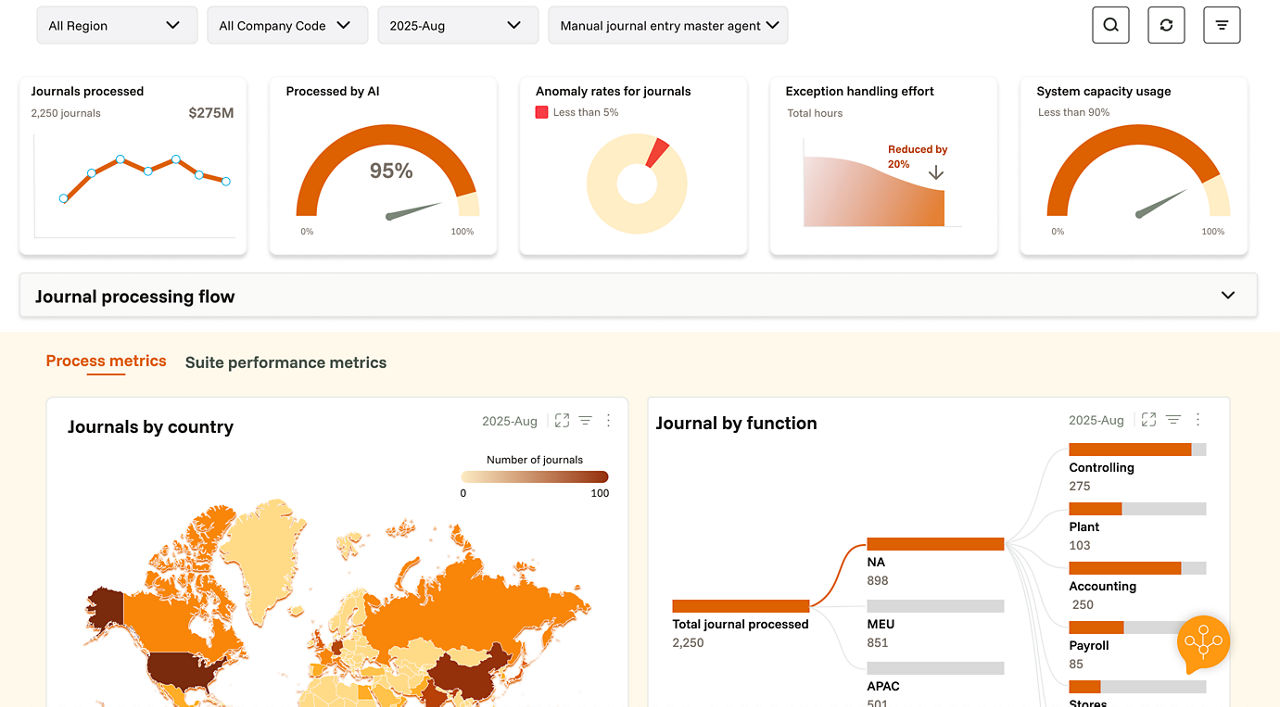The image size is (1280, 707).
Task: Open the All Region dropdown
Action: pyautogui.click(x=116, y=26)
